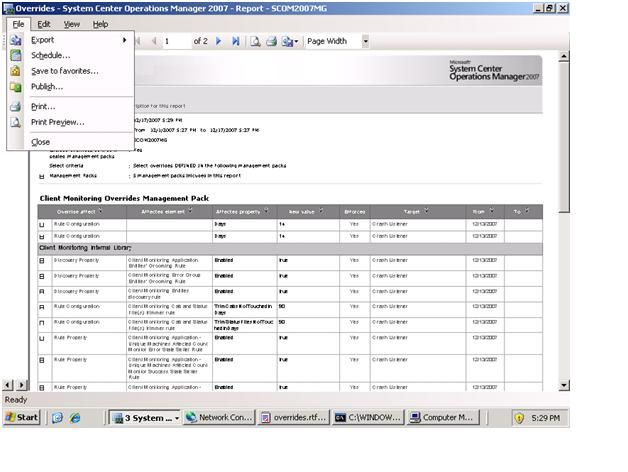628x472 pixels.
Task: Click the horizontal scroll left arrow
Action: (x=7, y=385)
